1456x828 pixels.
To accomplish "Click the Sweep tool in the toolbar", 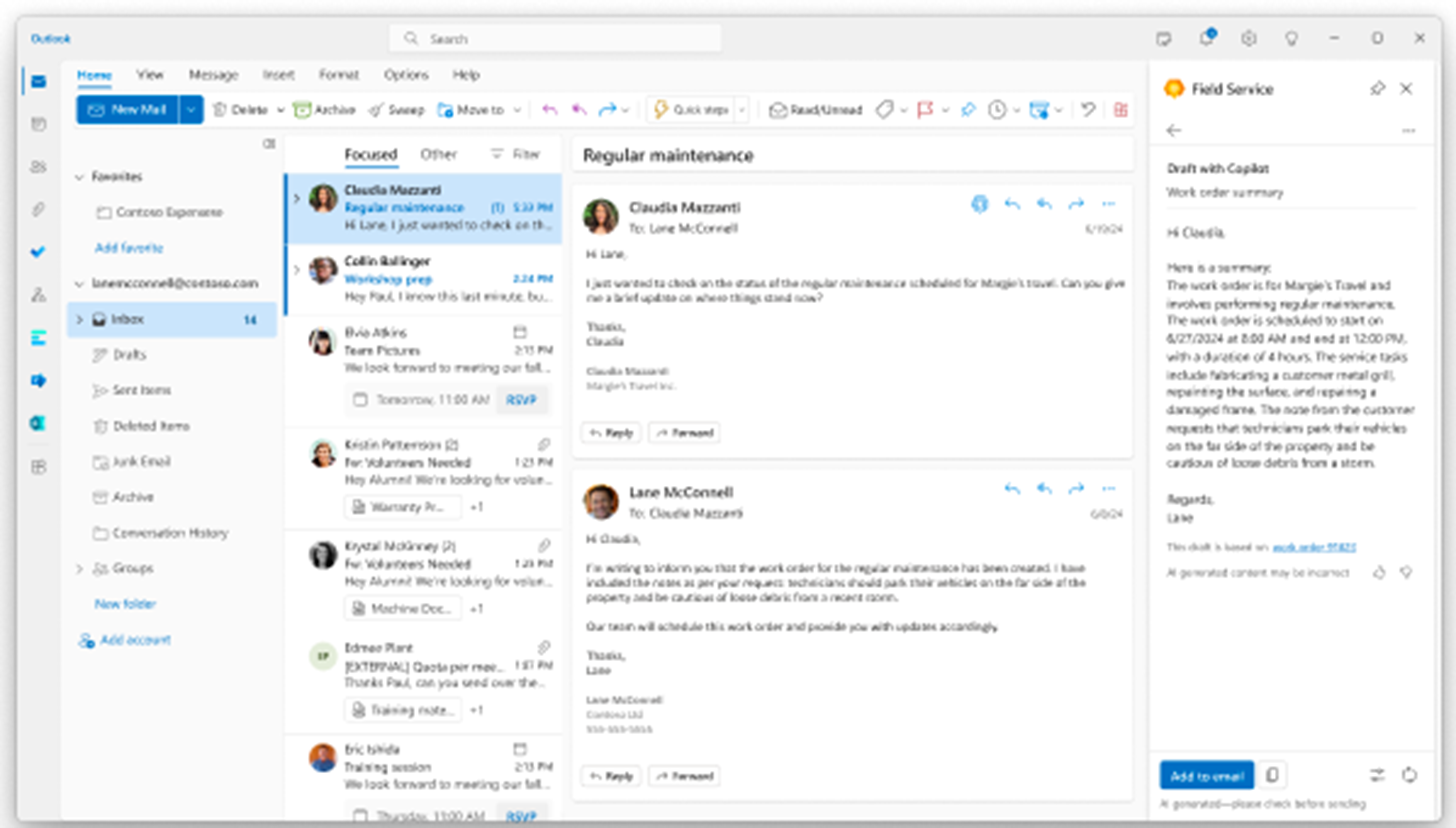I will point(396,110).
